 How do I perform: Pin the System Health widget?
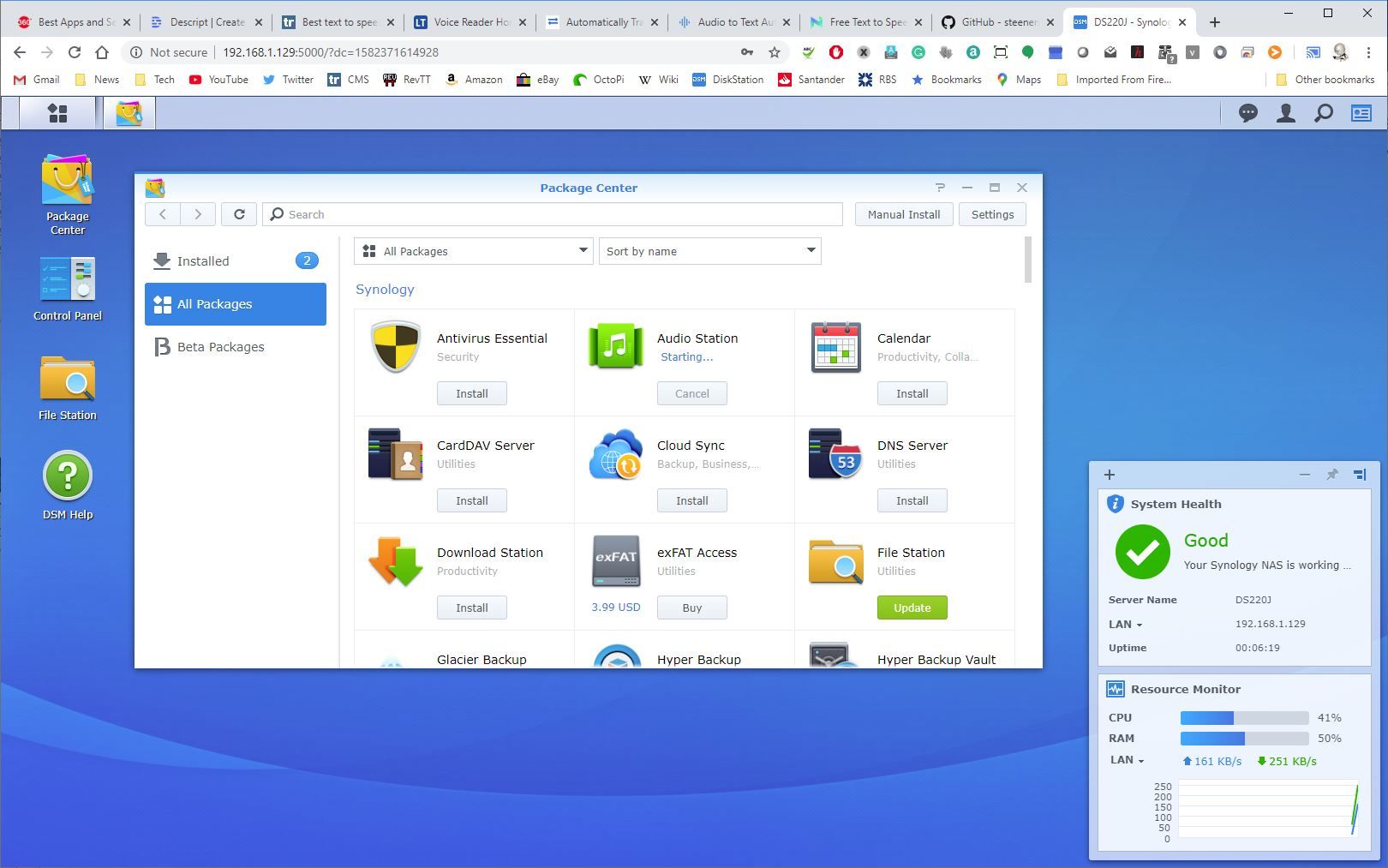pos(1331,474)
